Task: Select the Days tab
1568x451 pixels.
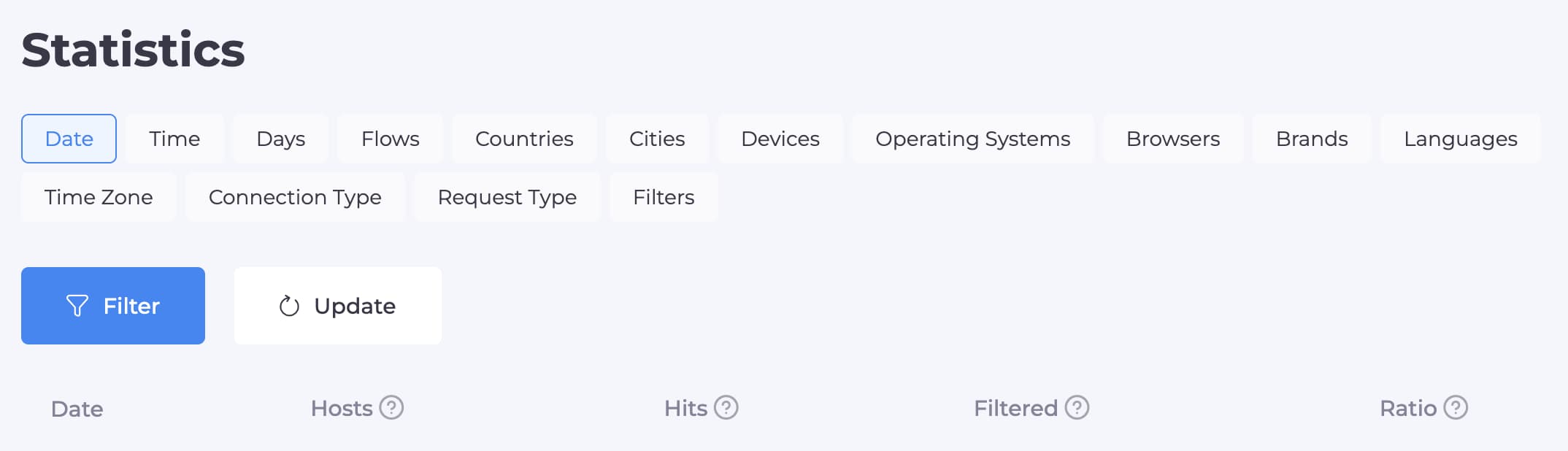Action: (281, 139)
